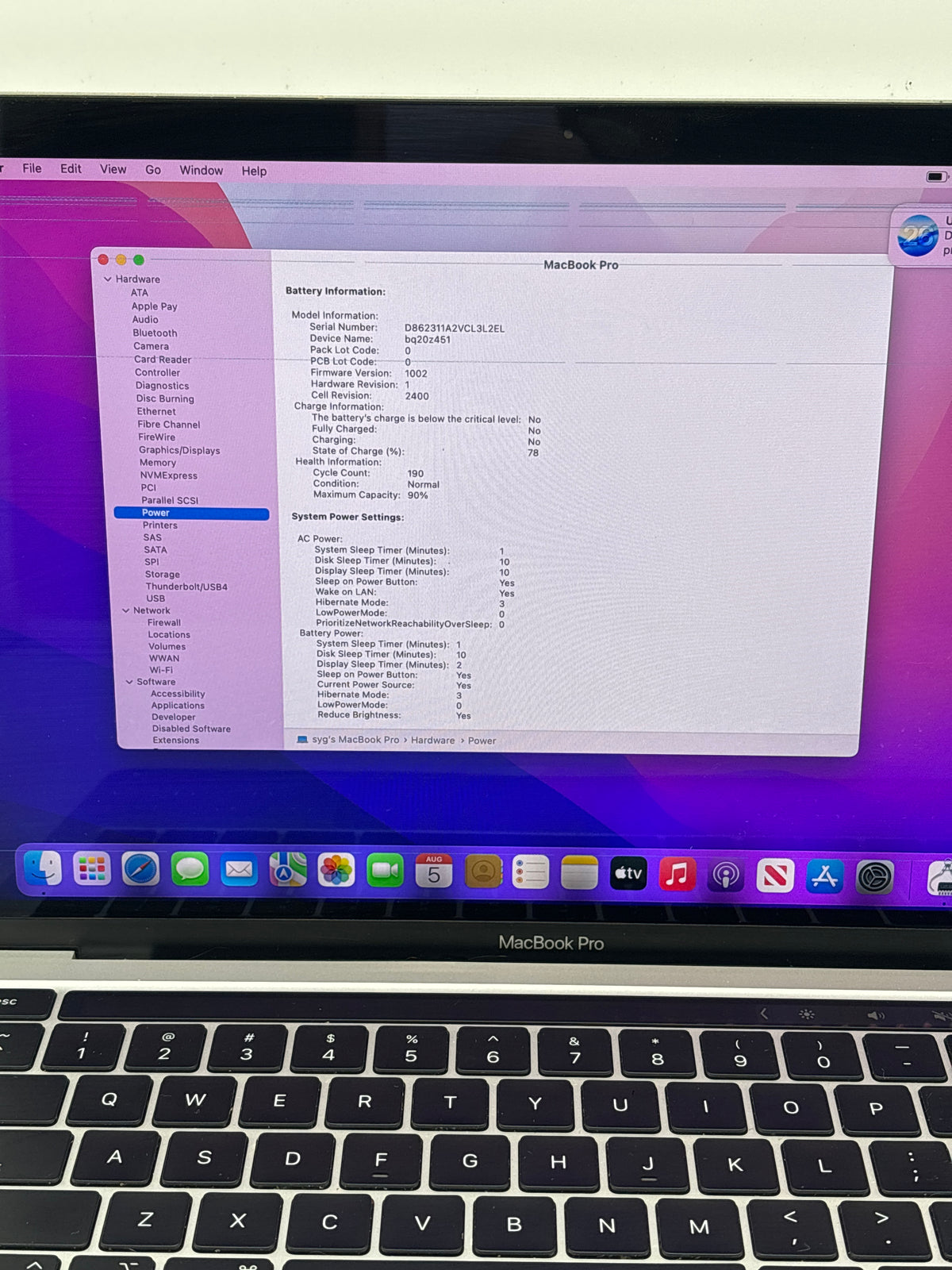Click the Cycle Count value 190
This screenshot has width=952, height=1270.
tap(416, 473)
